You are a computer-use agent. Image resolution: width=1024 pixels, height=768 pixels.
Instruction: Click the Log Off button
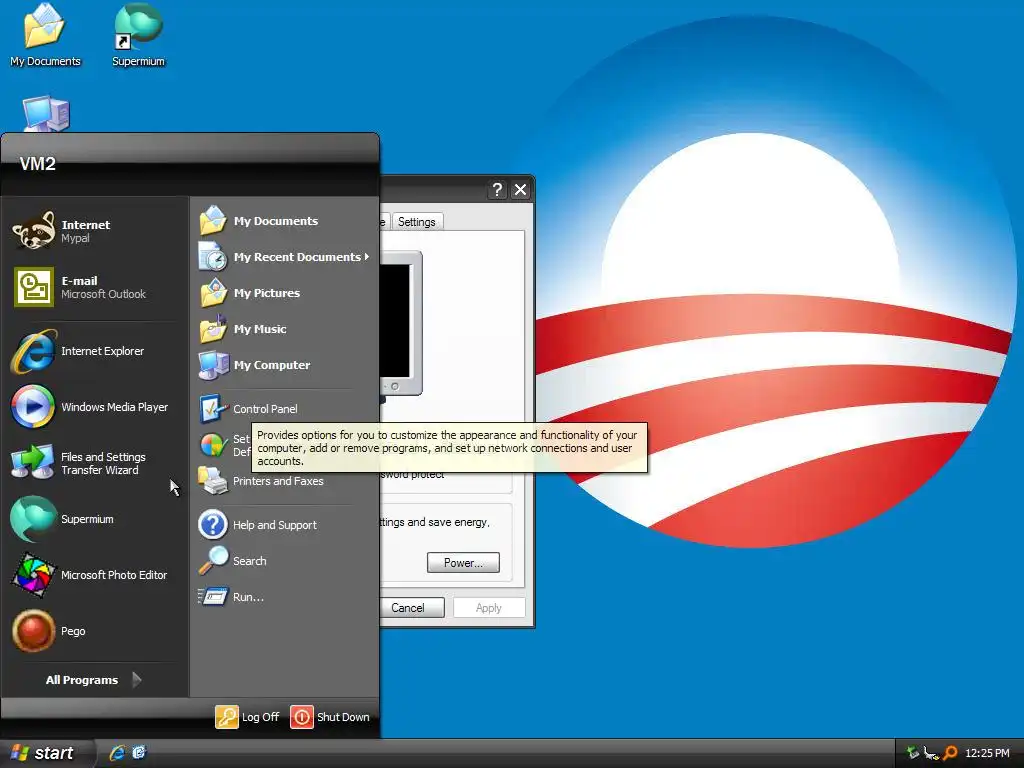click(248, 717)
